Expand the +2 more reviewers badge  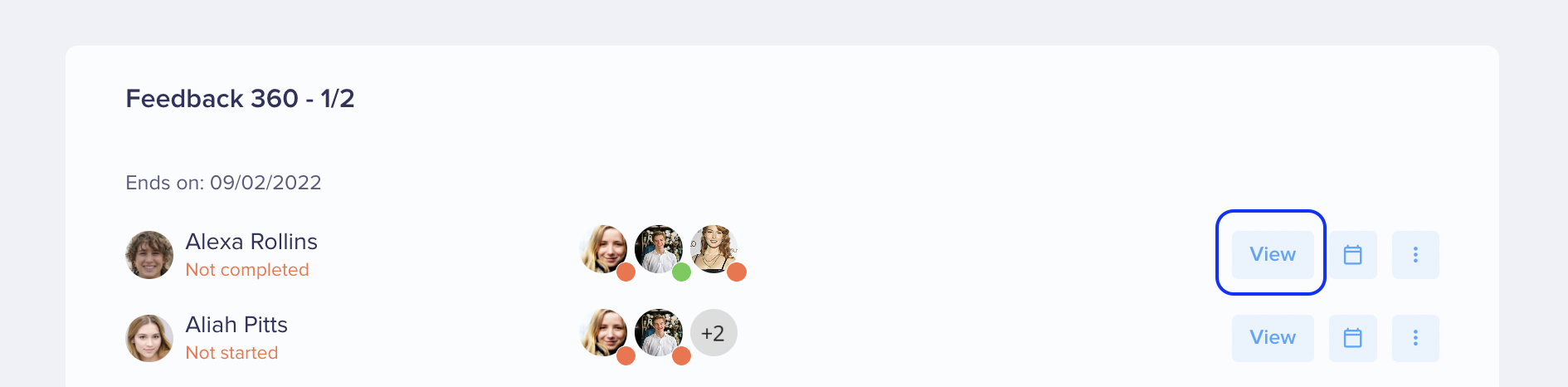pyautogui.click(x=713, y=333)
